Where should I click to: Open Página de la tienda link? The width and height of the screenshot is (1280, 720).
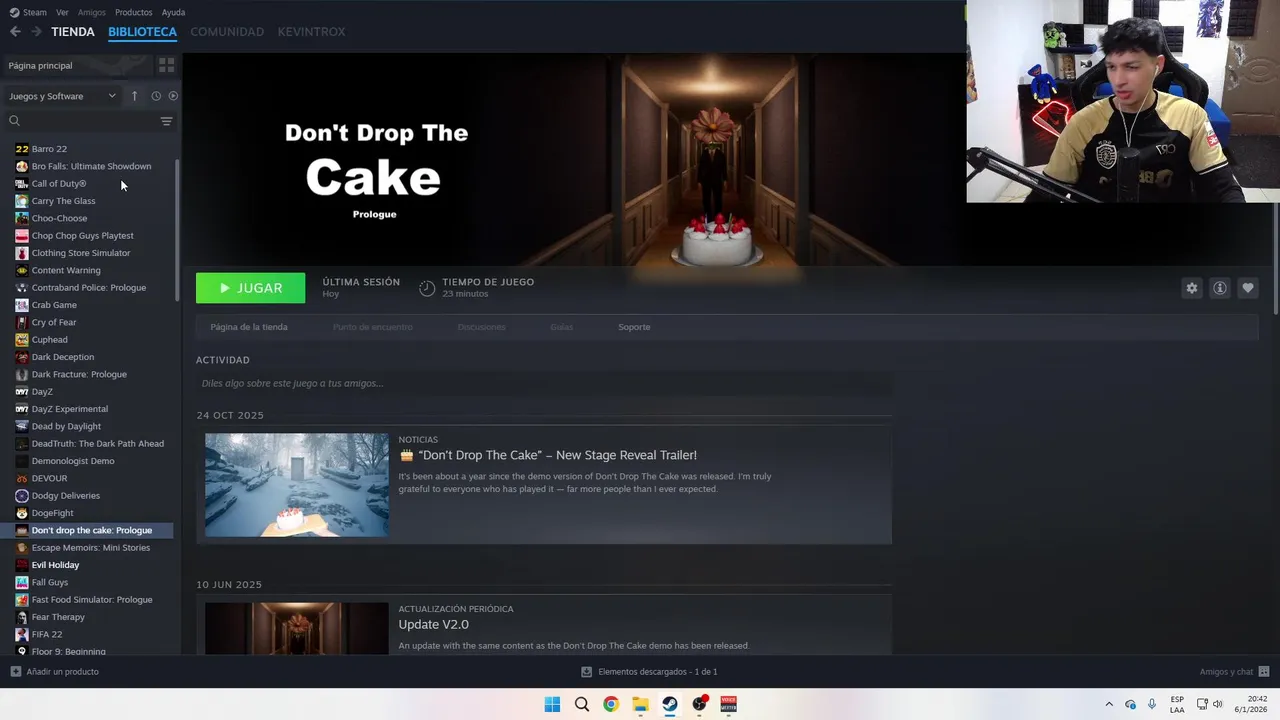[249, 327]
